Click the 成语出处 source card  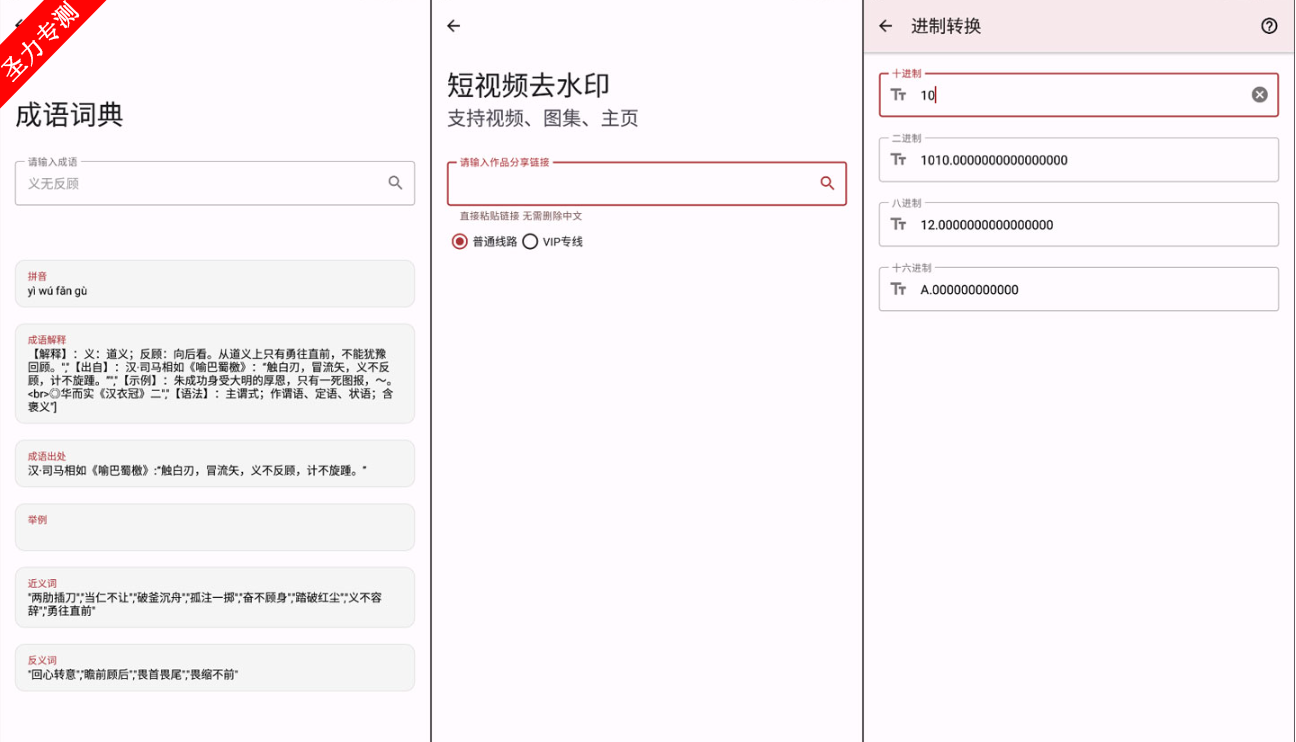point(215,463)
